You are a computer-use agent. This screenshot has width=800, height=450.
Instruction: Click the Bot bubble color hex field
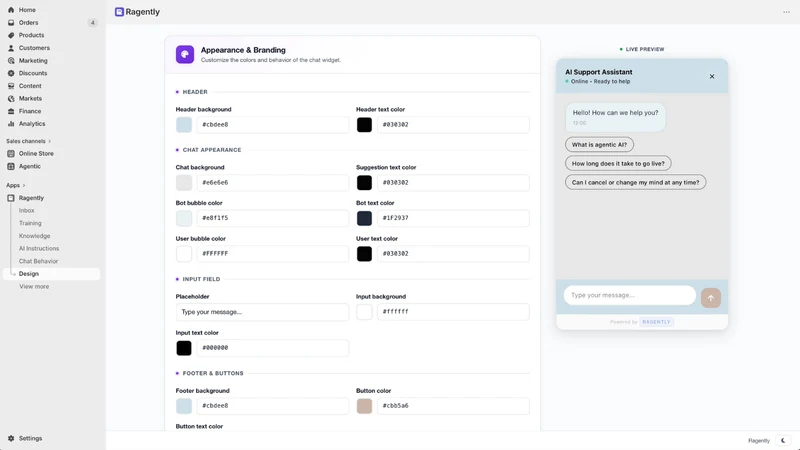point(273,218)
